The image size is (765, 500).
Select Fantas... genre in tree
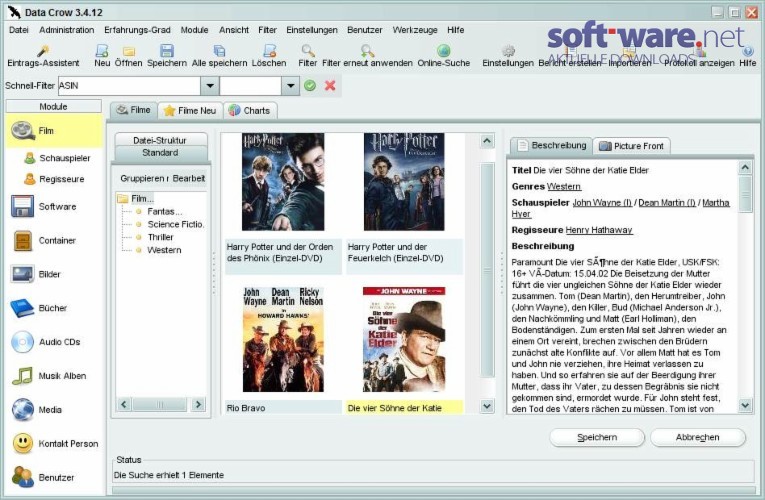click(x=164, y=211)
